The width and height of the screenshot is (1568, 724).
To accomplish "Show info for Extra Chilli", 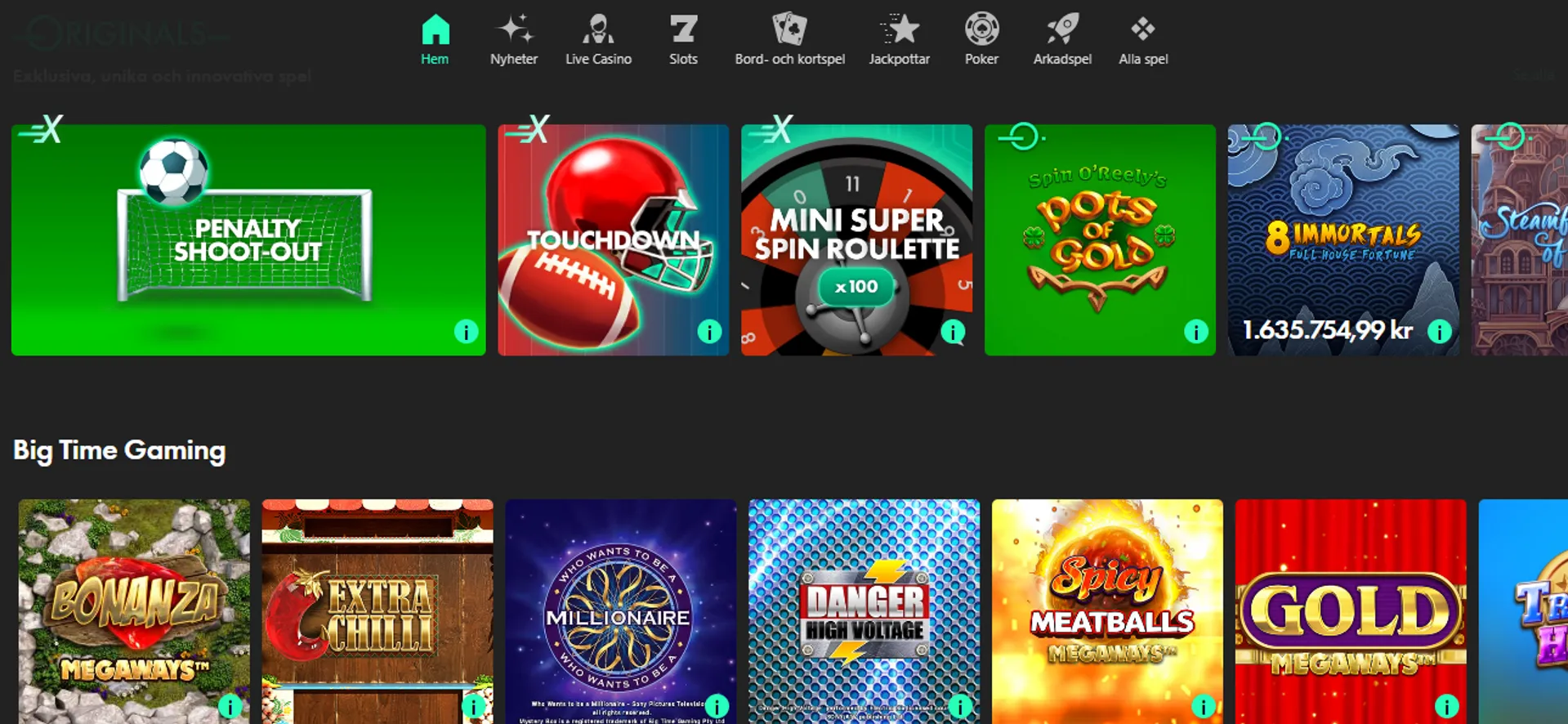I will pos(474,706).
